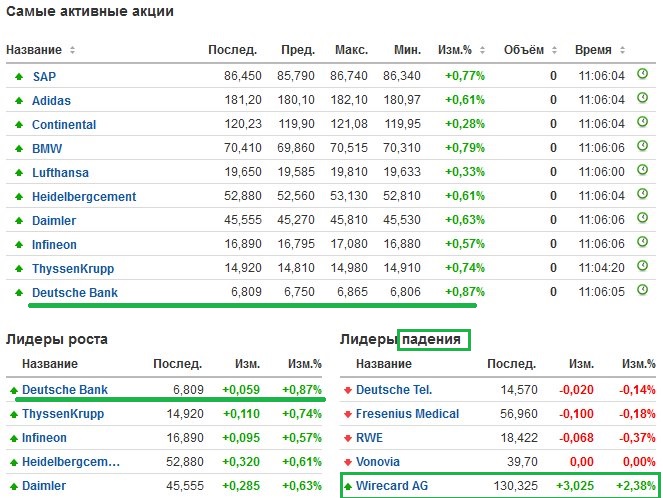Click the clock icon in Infineon row

(642, 242)
